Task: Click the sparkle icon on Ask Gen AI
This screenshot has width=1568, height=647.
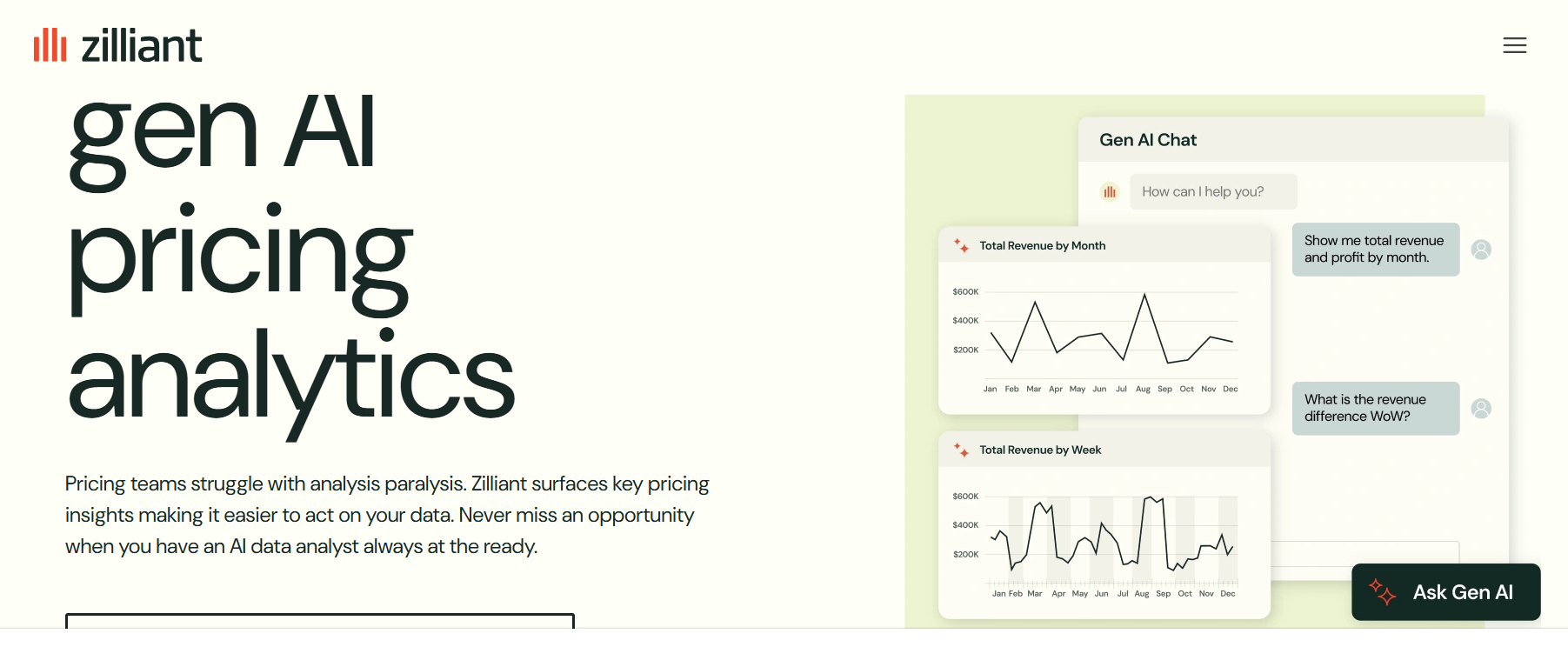Action: pyautogui.click(x=1382, y=592)
